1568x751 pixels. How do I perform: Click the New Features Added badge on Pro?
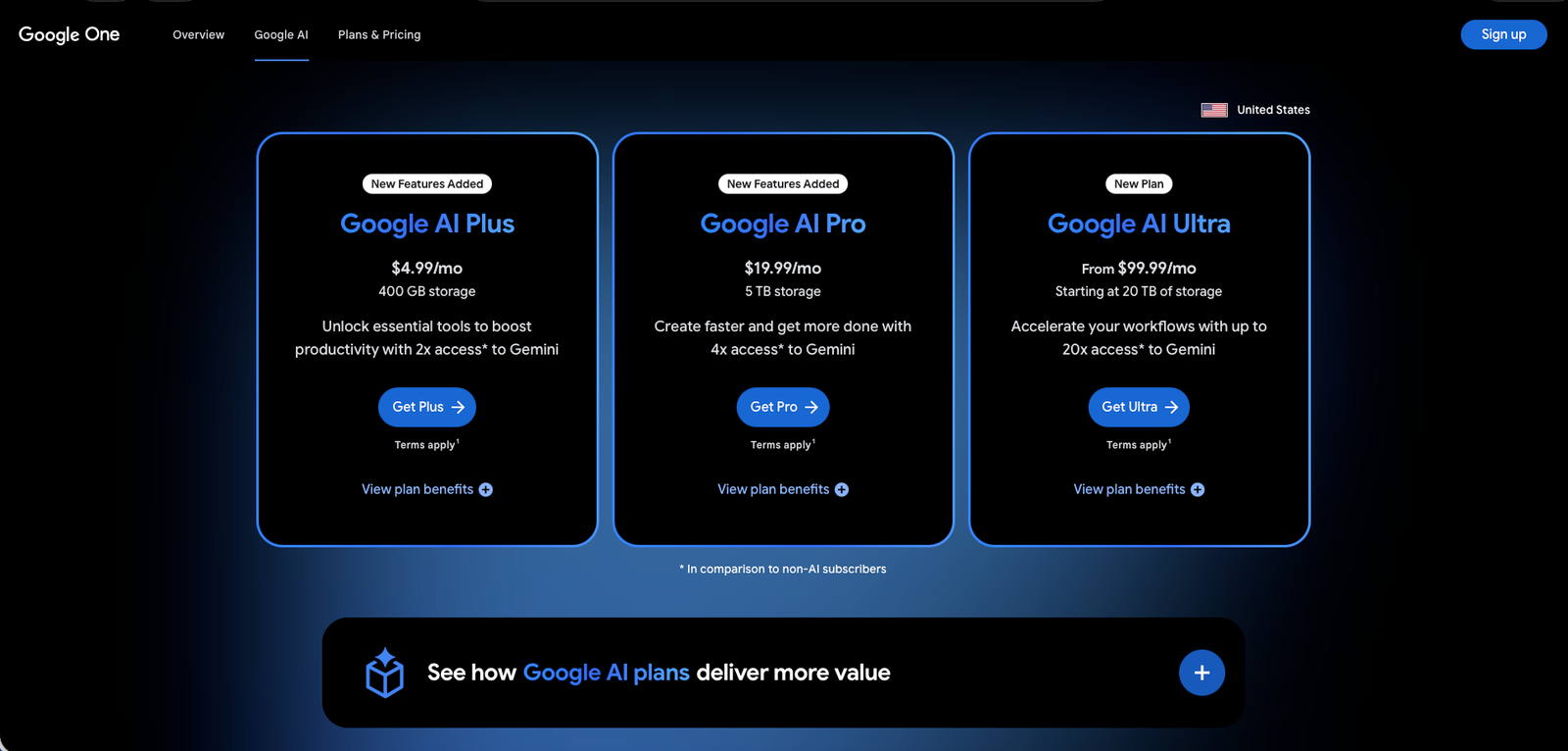783,183
